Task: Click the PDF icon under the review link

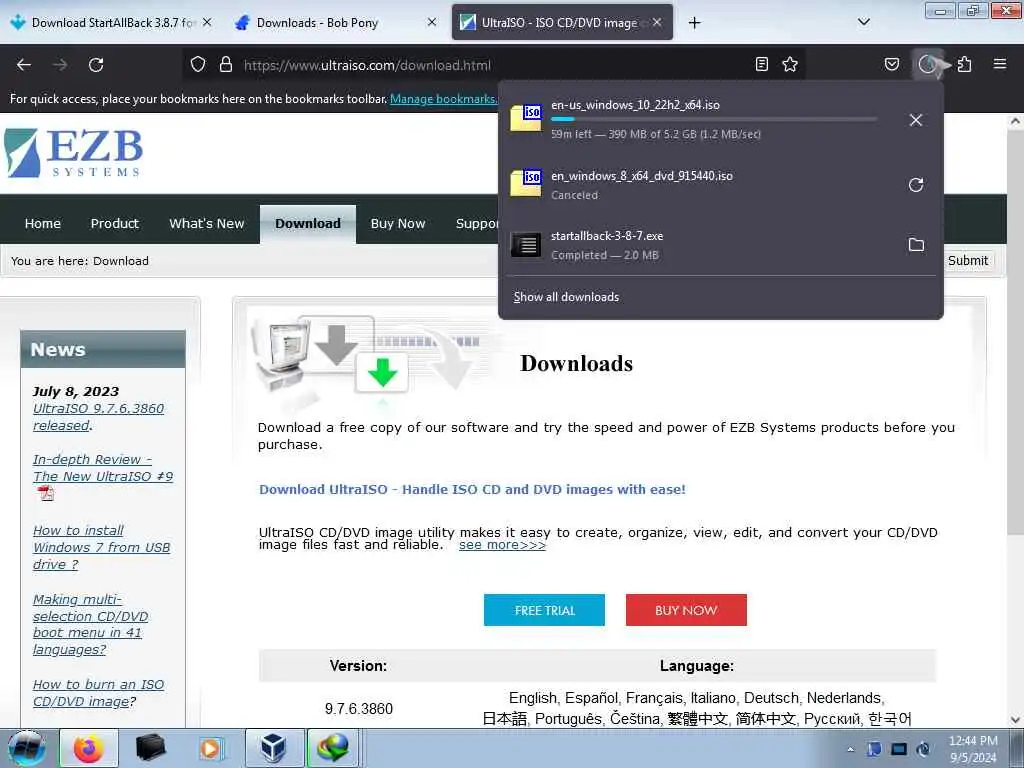Action: pyautogui.click(x=46, y=494)
